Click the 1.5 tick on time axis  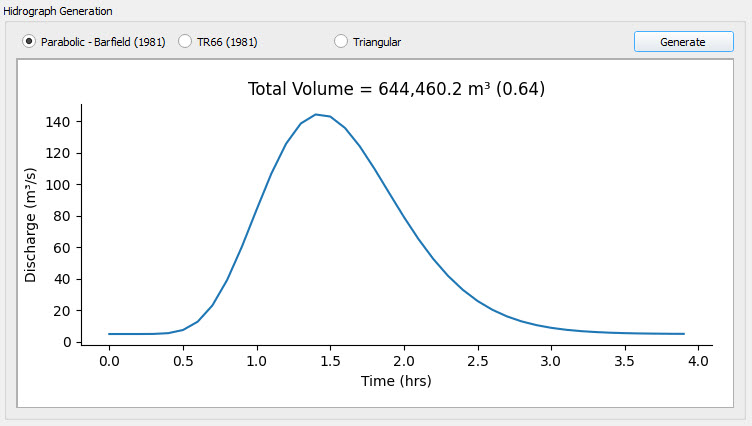pyautogui.click(x=330, y=360)
